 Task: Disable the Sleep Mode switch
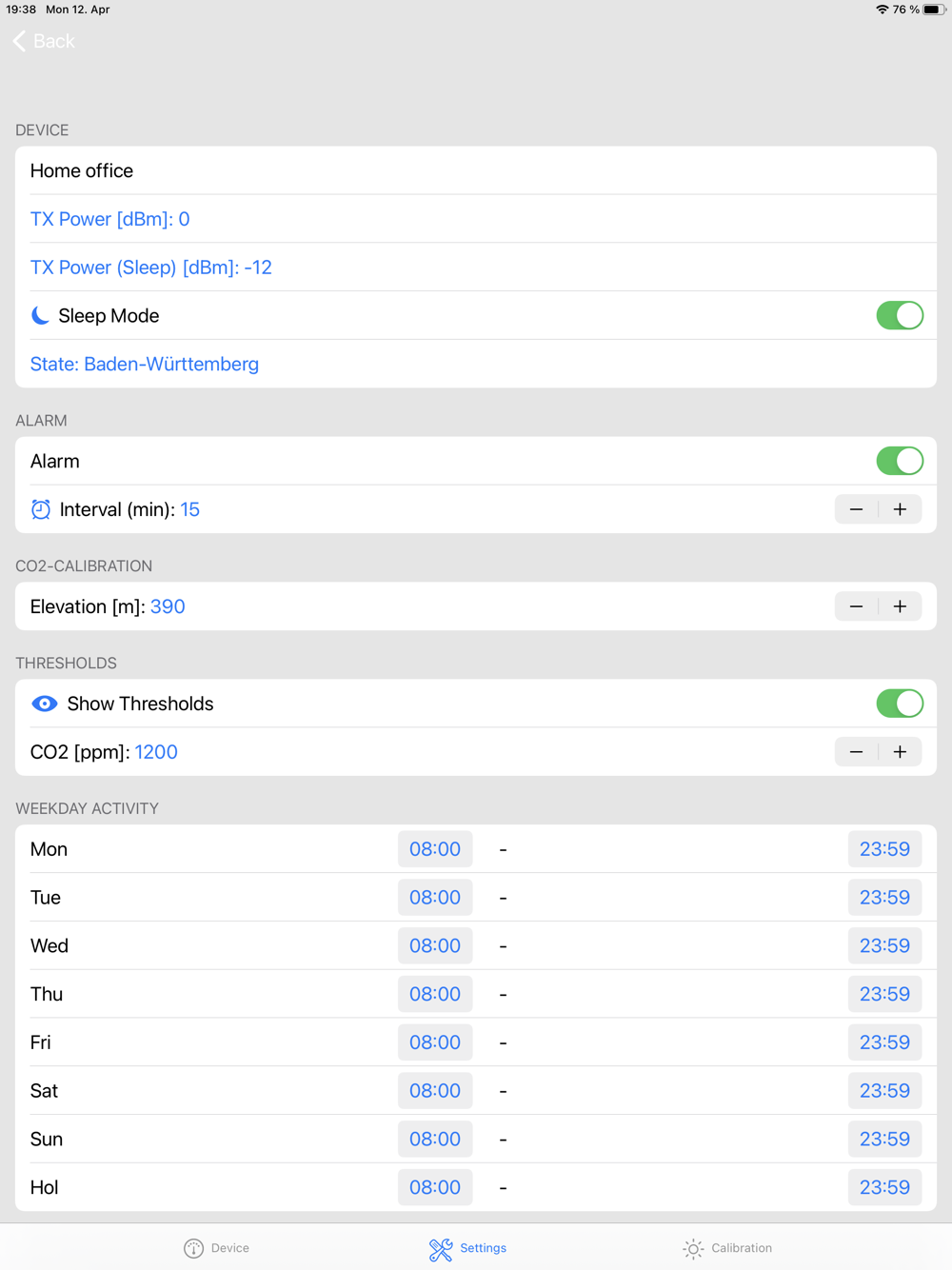pos(900,315)
